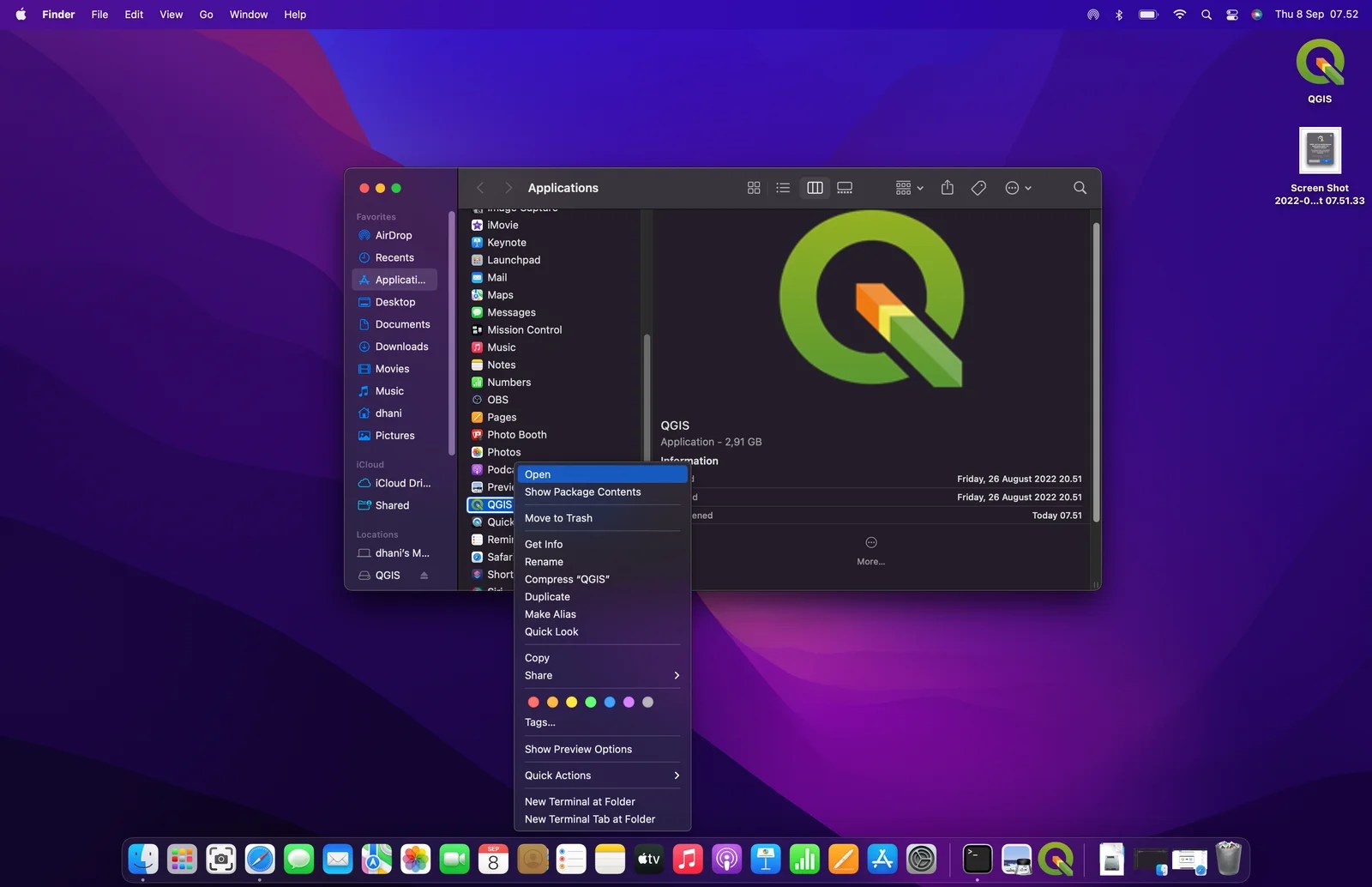
Task: Open Control Center in the menu bar
Action: point(1232,15)
